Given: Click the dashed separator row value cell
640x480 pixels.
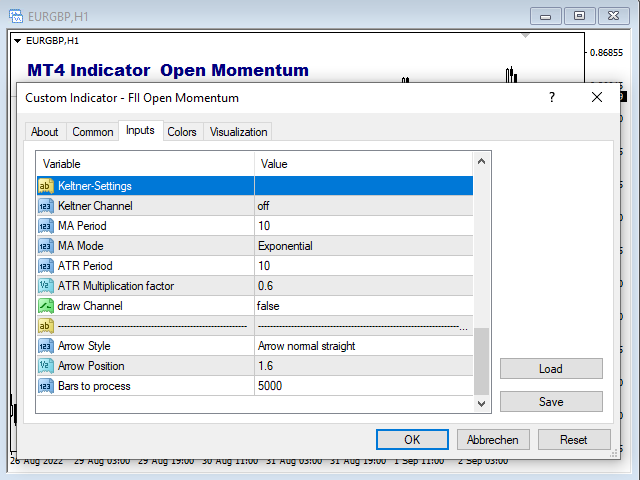Looking at the screenshot, I should tap(363, 326).
